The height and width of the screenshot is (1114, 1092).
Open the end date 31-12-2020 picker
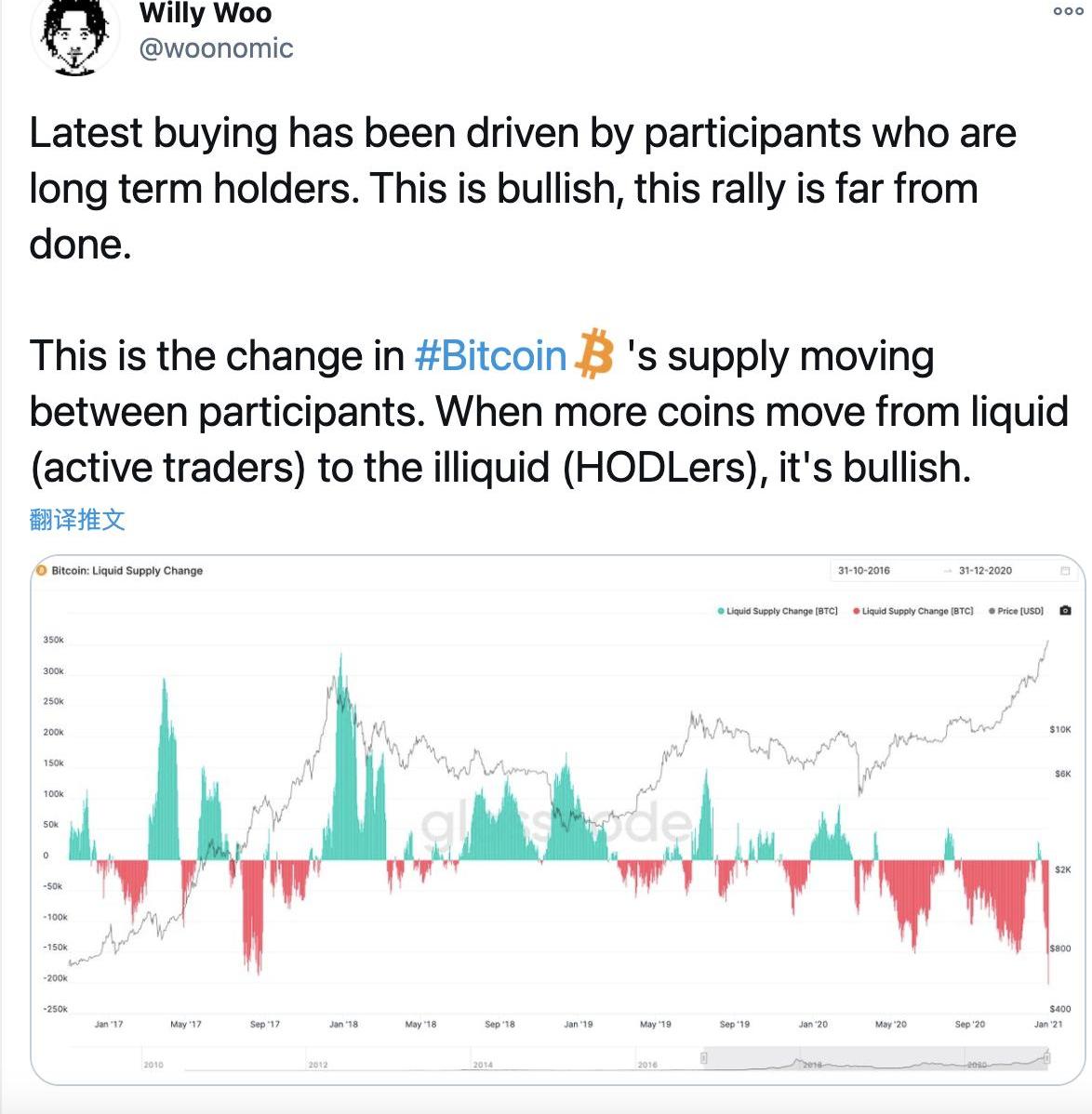pyautogui.click(x=985, y=571)
